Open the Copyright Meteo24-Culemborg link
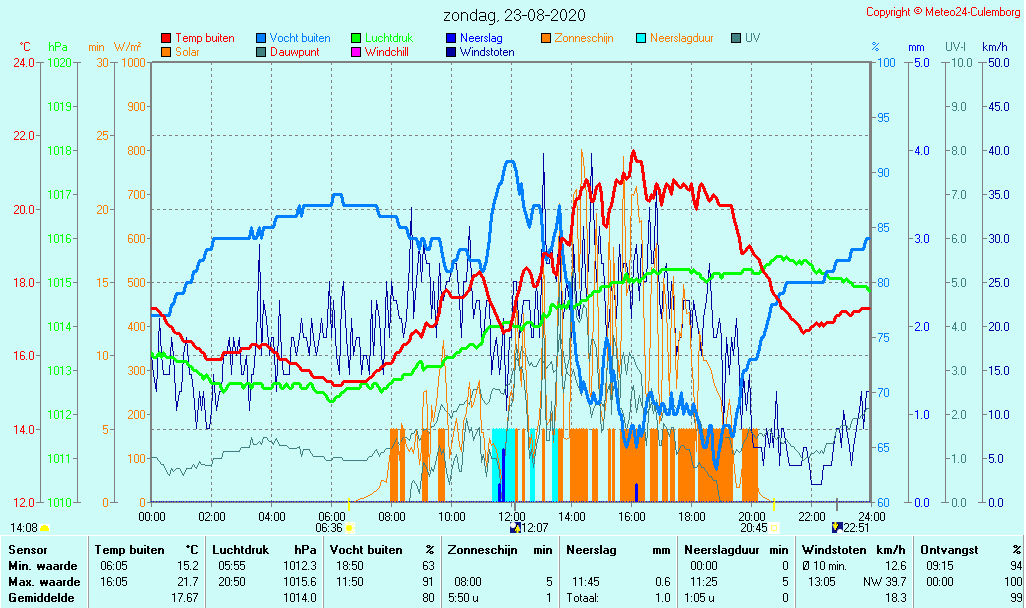1026x608 pixels. point(942,12)
